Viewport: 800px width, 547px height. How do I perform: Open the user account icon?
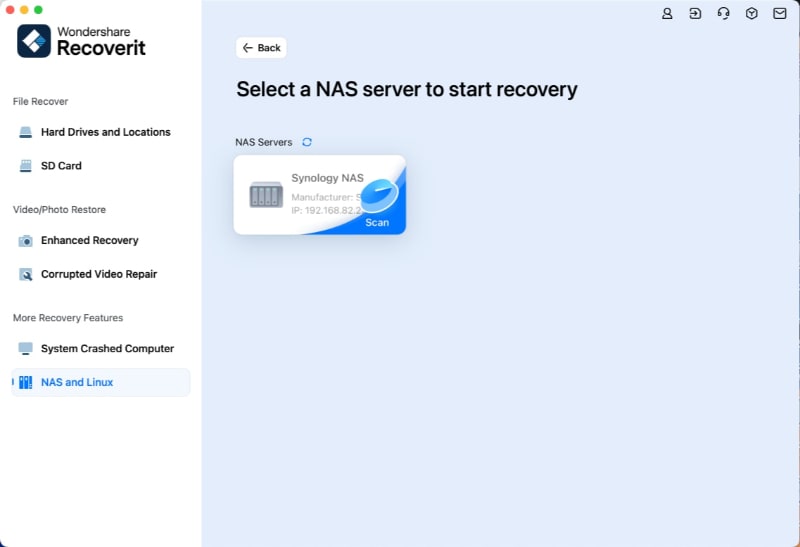click(667, 14)
